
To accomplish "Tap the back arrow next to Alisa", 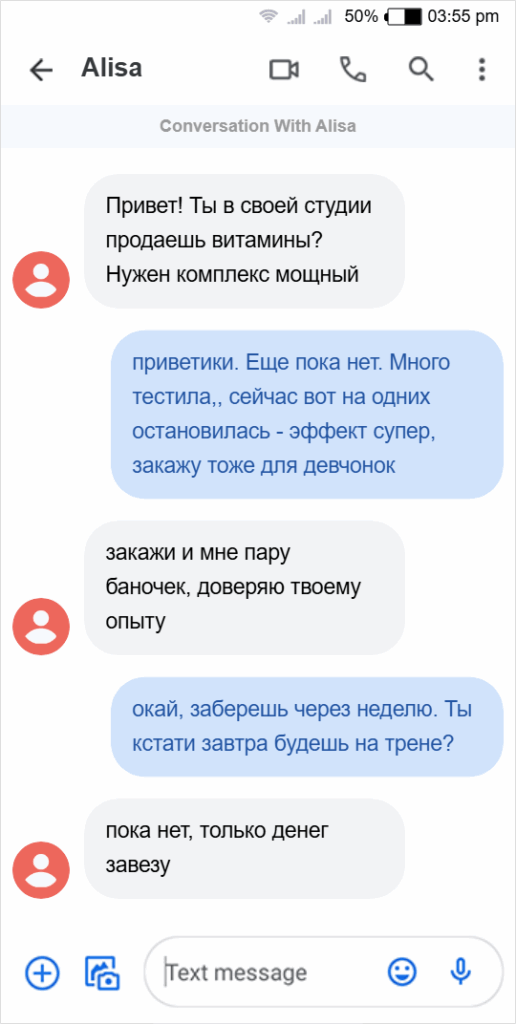I will [41, 70].
